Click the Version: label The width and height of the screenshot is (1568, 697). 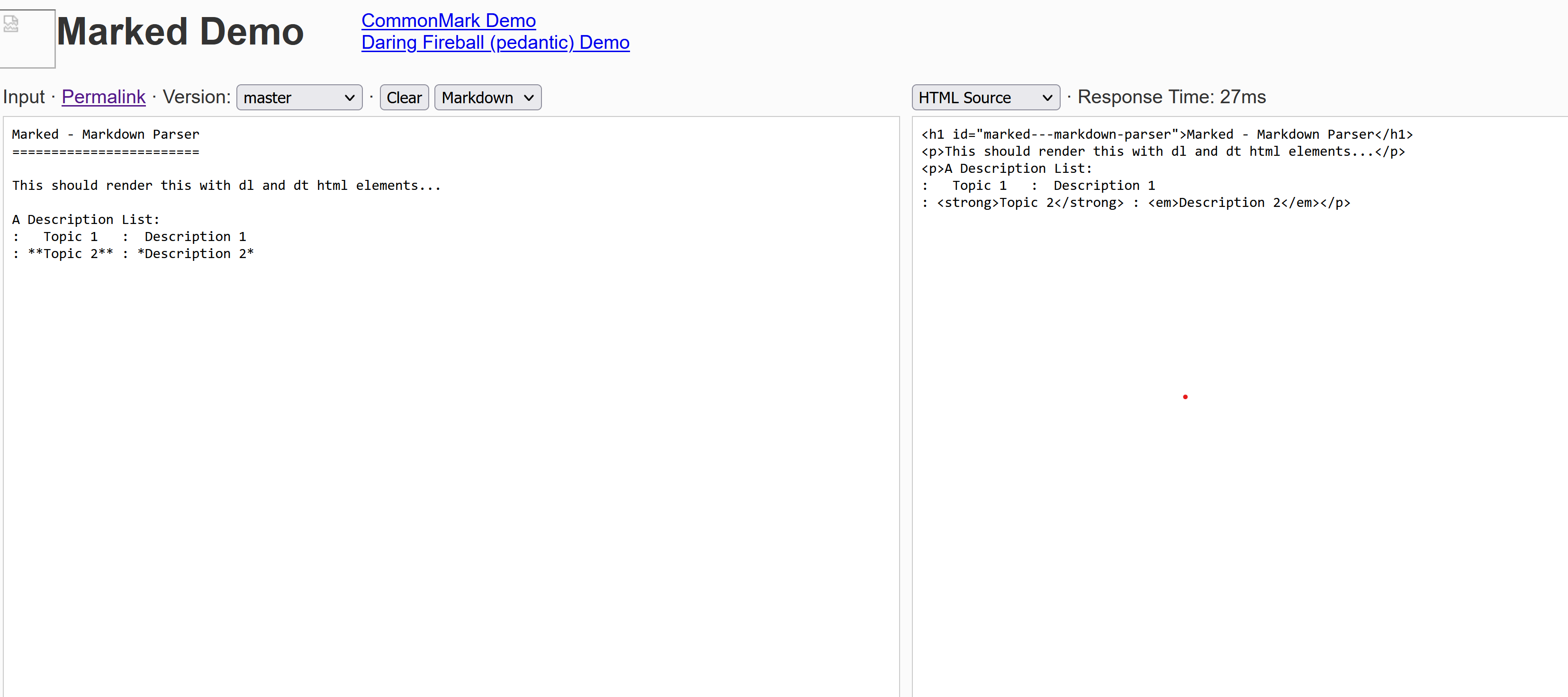pos(196,96)
